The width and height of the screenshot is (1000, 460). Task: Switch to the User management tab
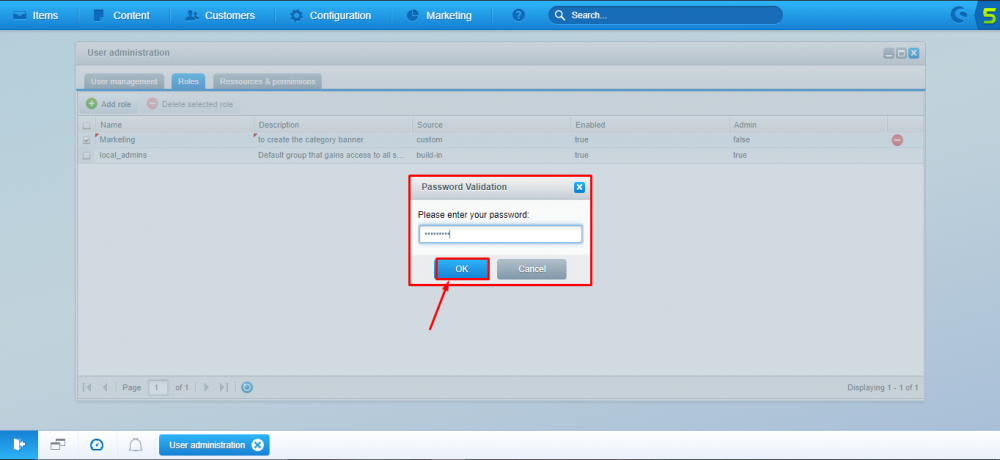[124, 82]
